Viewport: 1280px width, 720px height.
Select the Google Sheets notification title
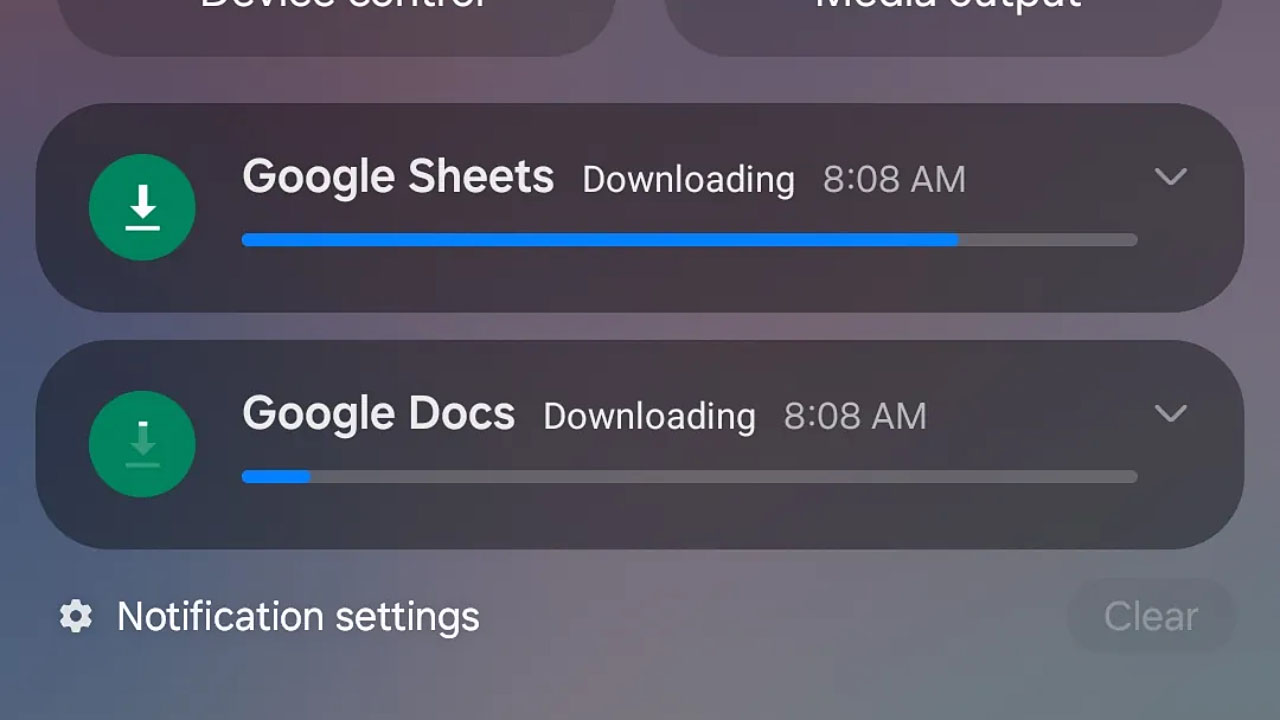pos(398,178)
